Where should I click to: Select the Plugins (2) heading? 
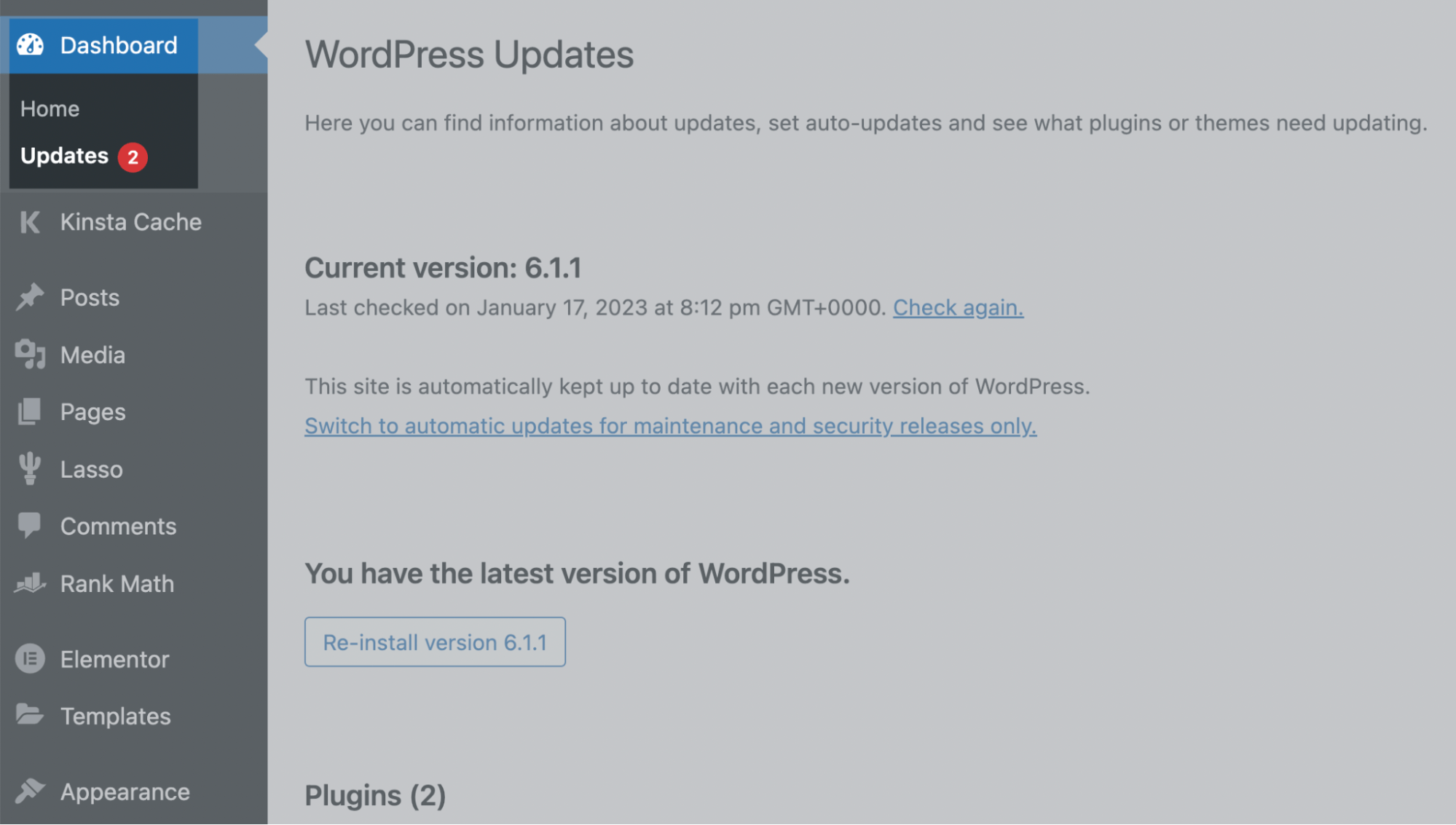(x=375, y=795)
